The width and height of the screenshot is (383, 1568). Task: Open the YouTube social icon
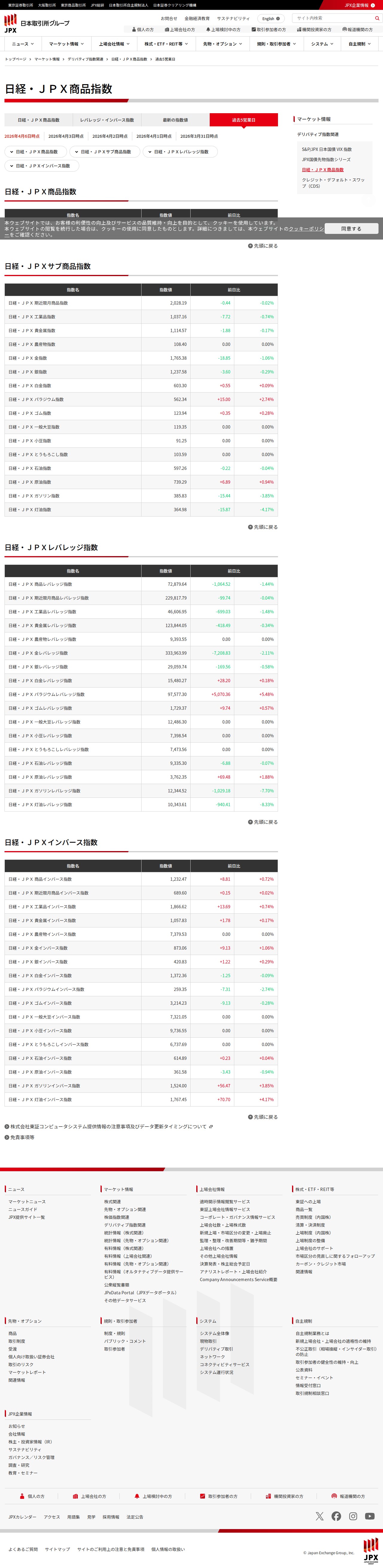(370, 1516)
